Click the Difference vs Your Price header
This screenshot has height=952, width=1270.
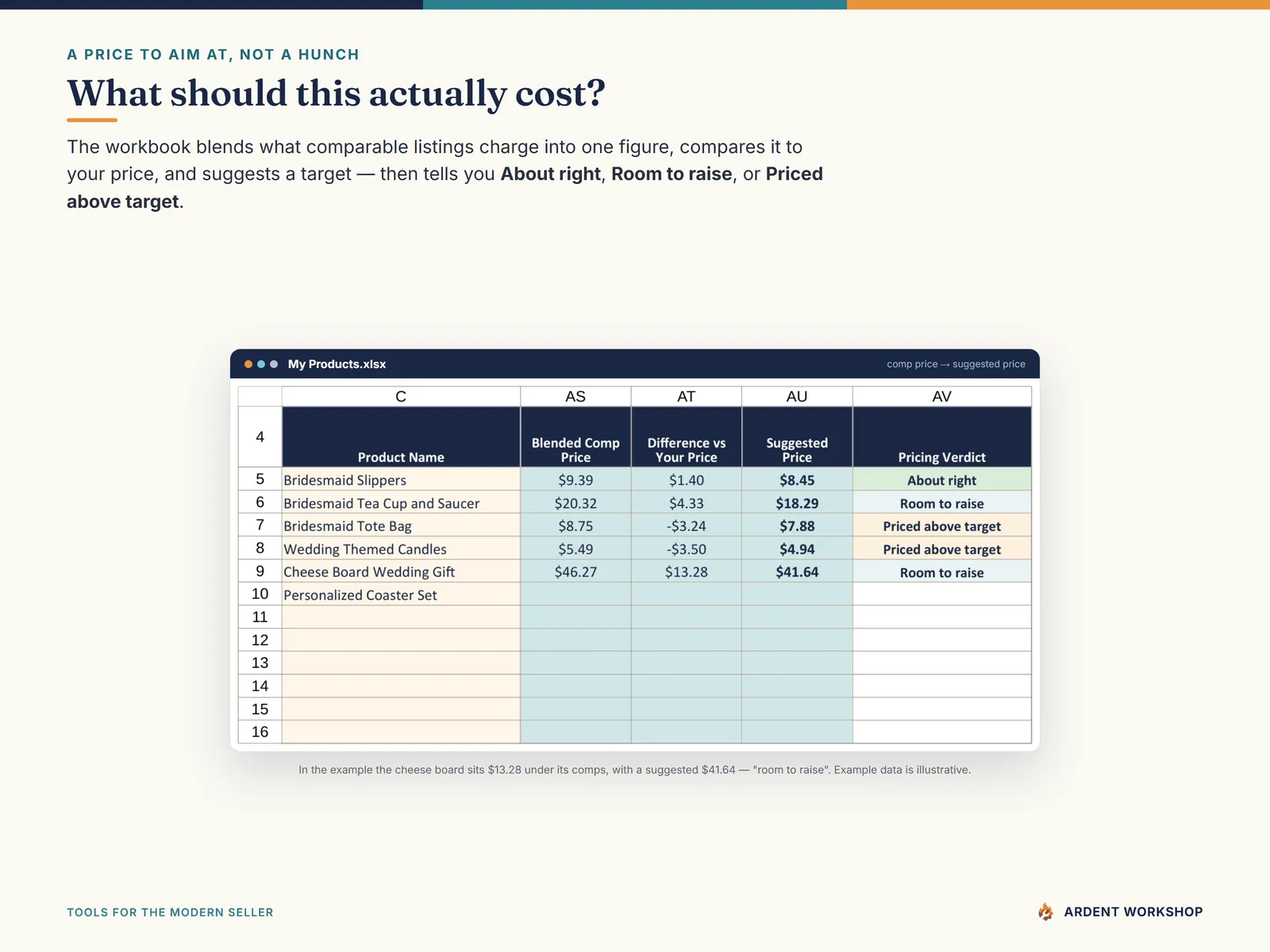687,437
